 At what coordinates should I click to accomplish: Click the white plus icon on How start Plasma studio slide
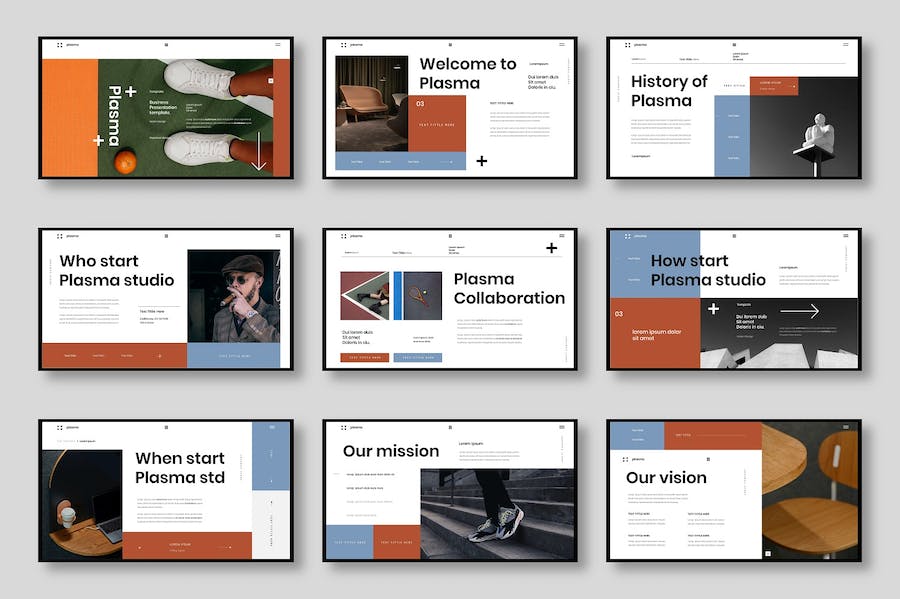coord(713,309)
